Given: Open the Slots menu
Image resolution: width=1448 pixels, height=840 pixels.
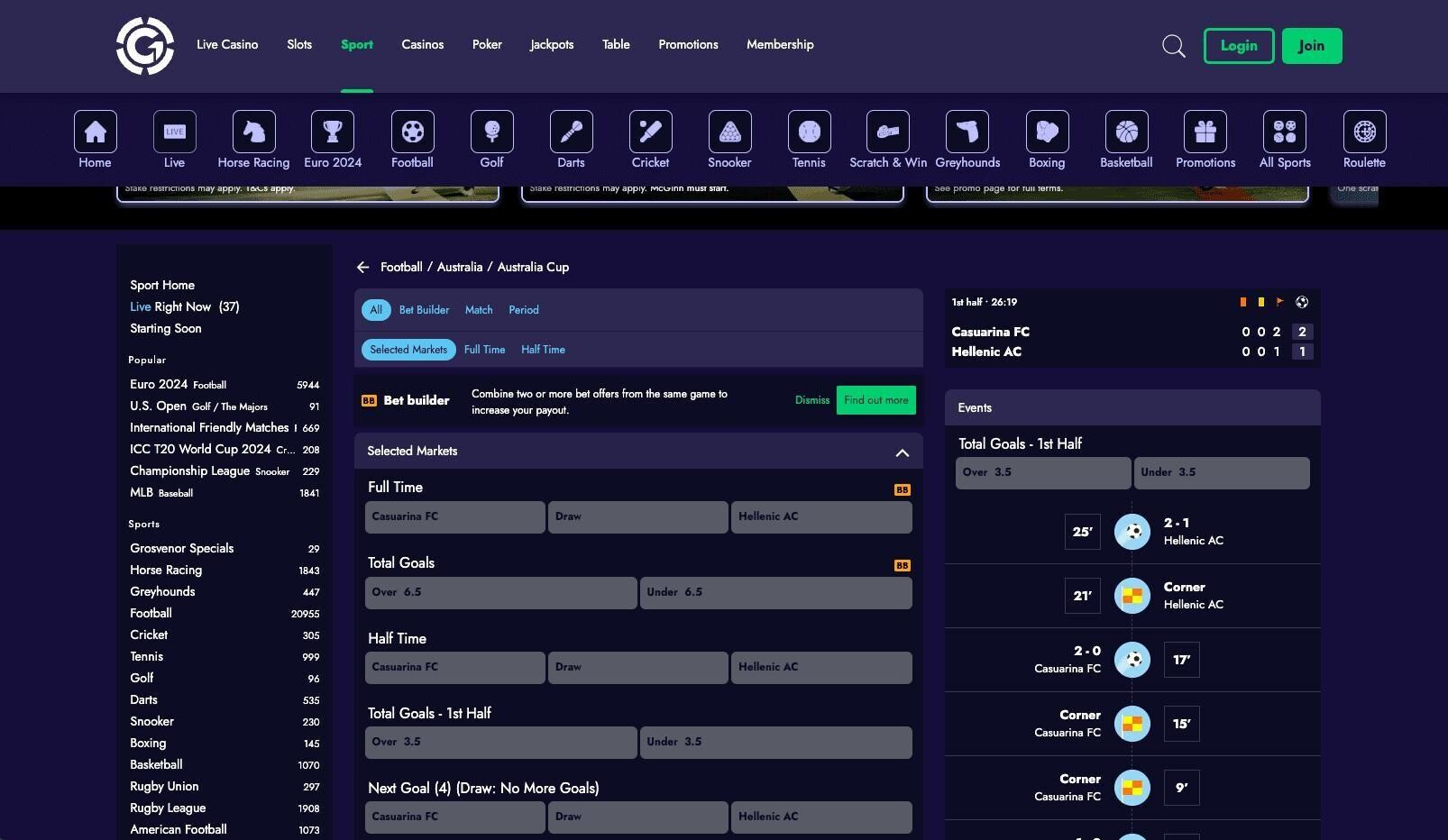Looking at the screenshot, I should (x=299, y=44).
